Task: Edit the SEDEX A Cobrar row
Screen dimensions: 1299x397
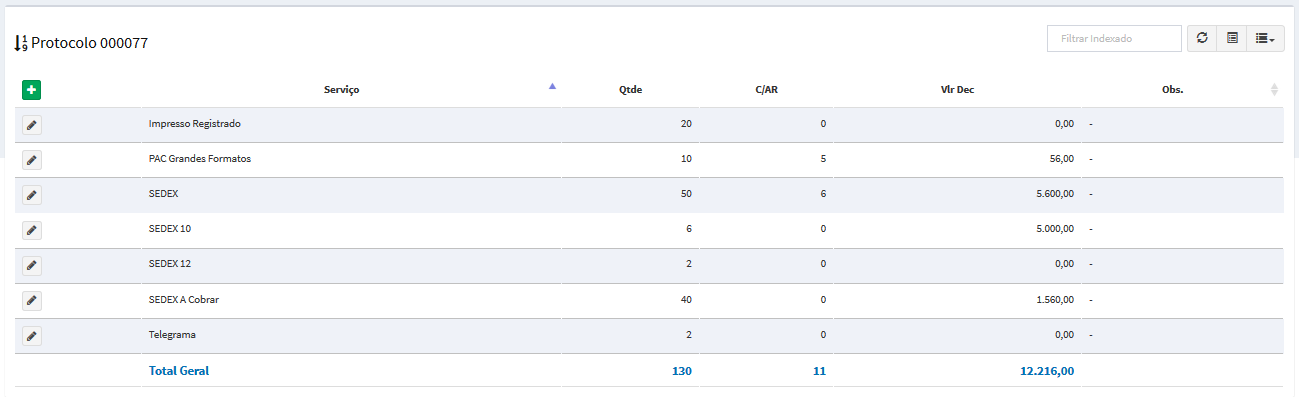Action: (32, 300)
